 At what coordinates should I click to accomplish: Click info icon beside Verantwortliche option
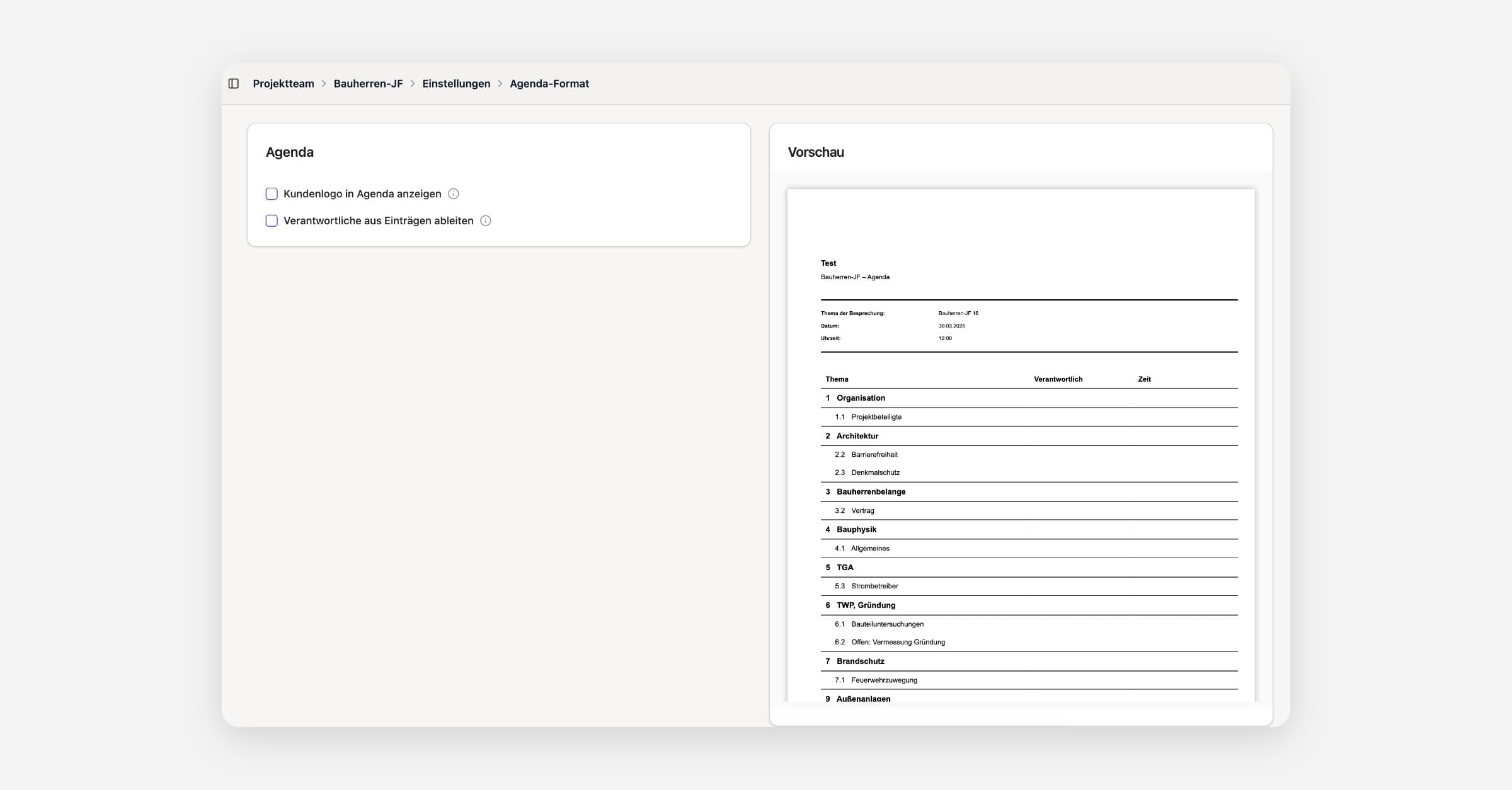tap(485, 220)
